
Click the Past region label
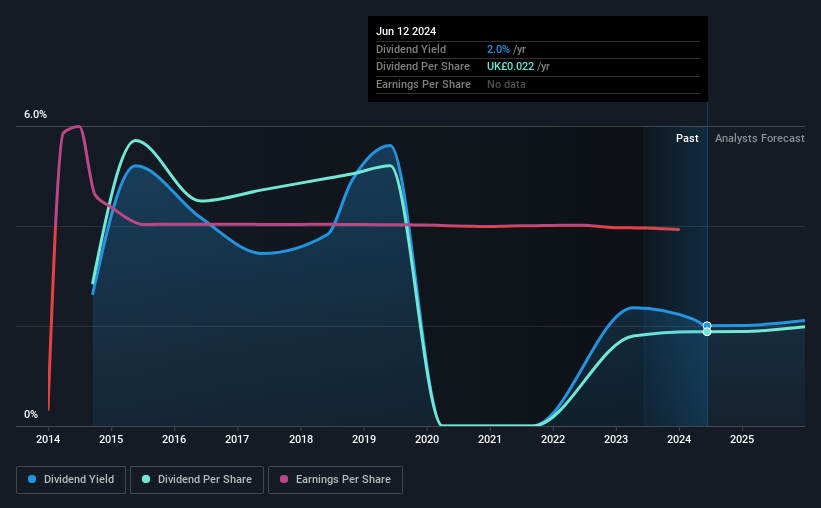(x=687, y=138)
